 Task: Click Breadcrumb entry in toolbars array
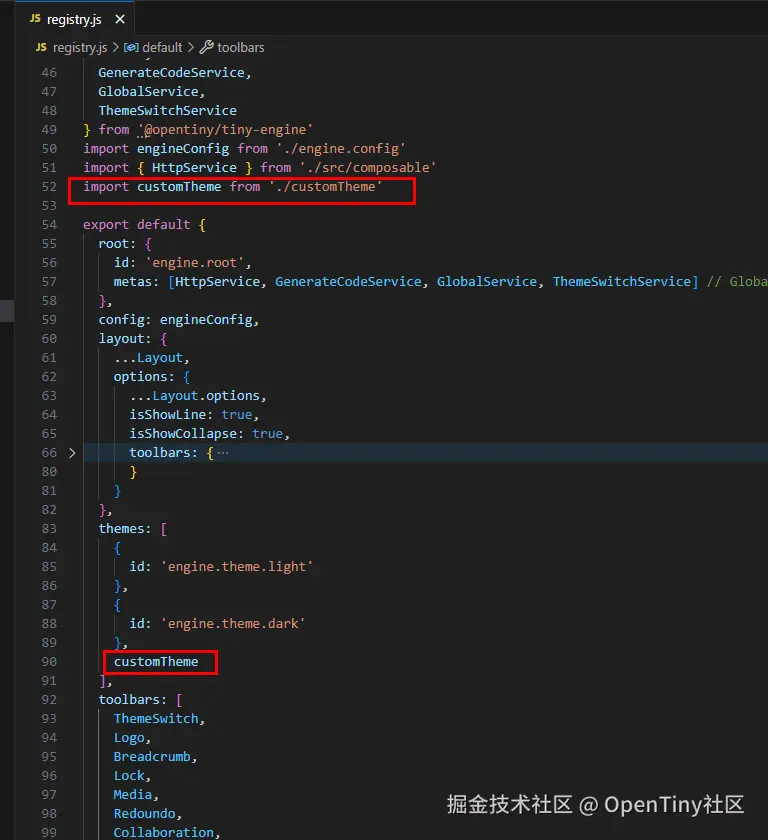pyautogui.click(x=152, y=757)
